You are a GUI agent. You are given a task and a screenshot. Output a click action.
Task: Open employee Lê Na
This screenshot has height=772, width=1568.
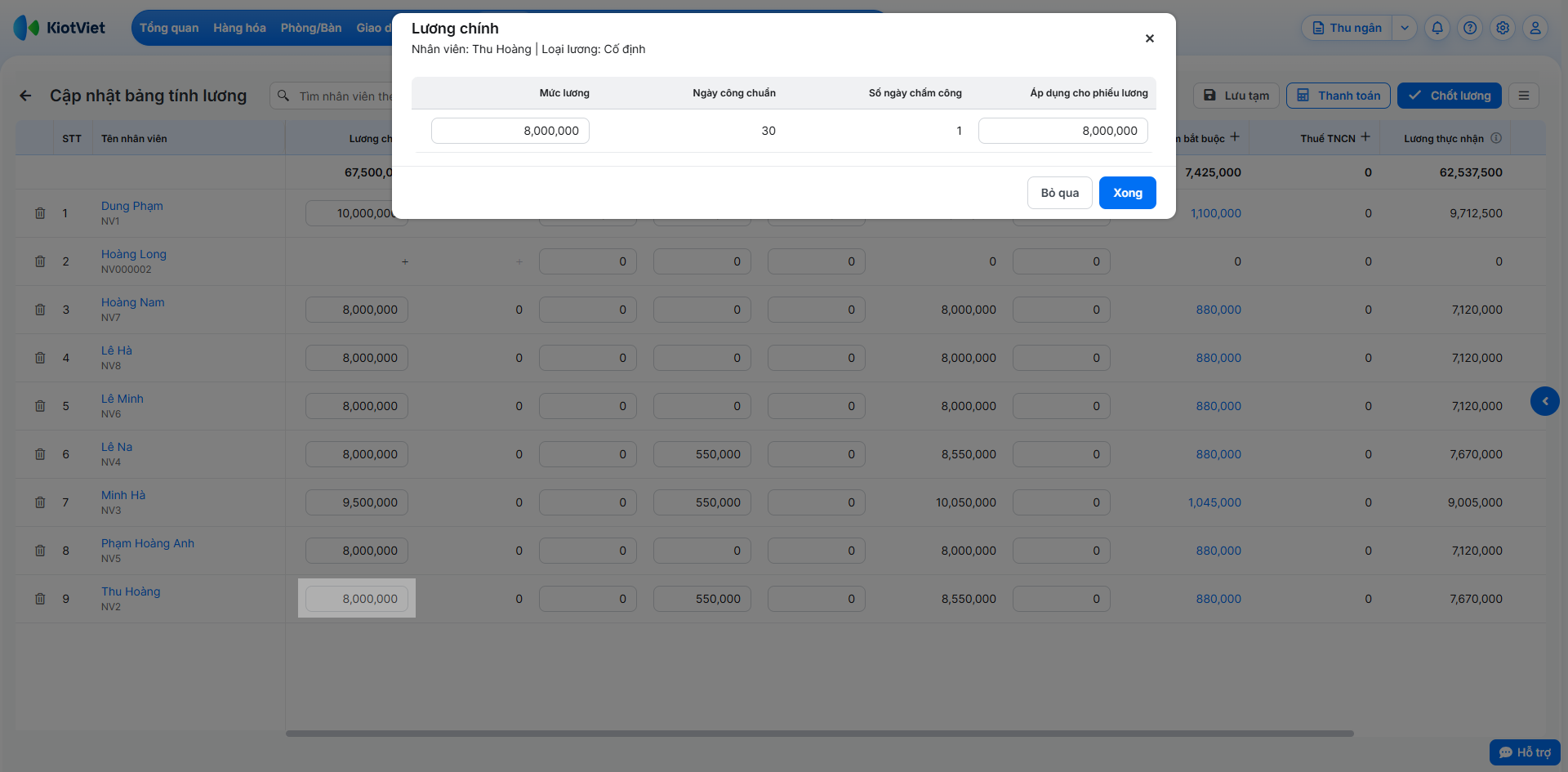click(117, 447)
